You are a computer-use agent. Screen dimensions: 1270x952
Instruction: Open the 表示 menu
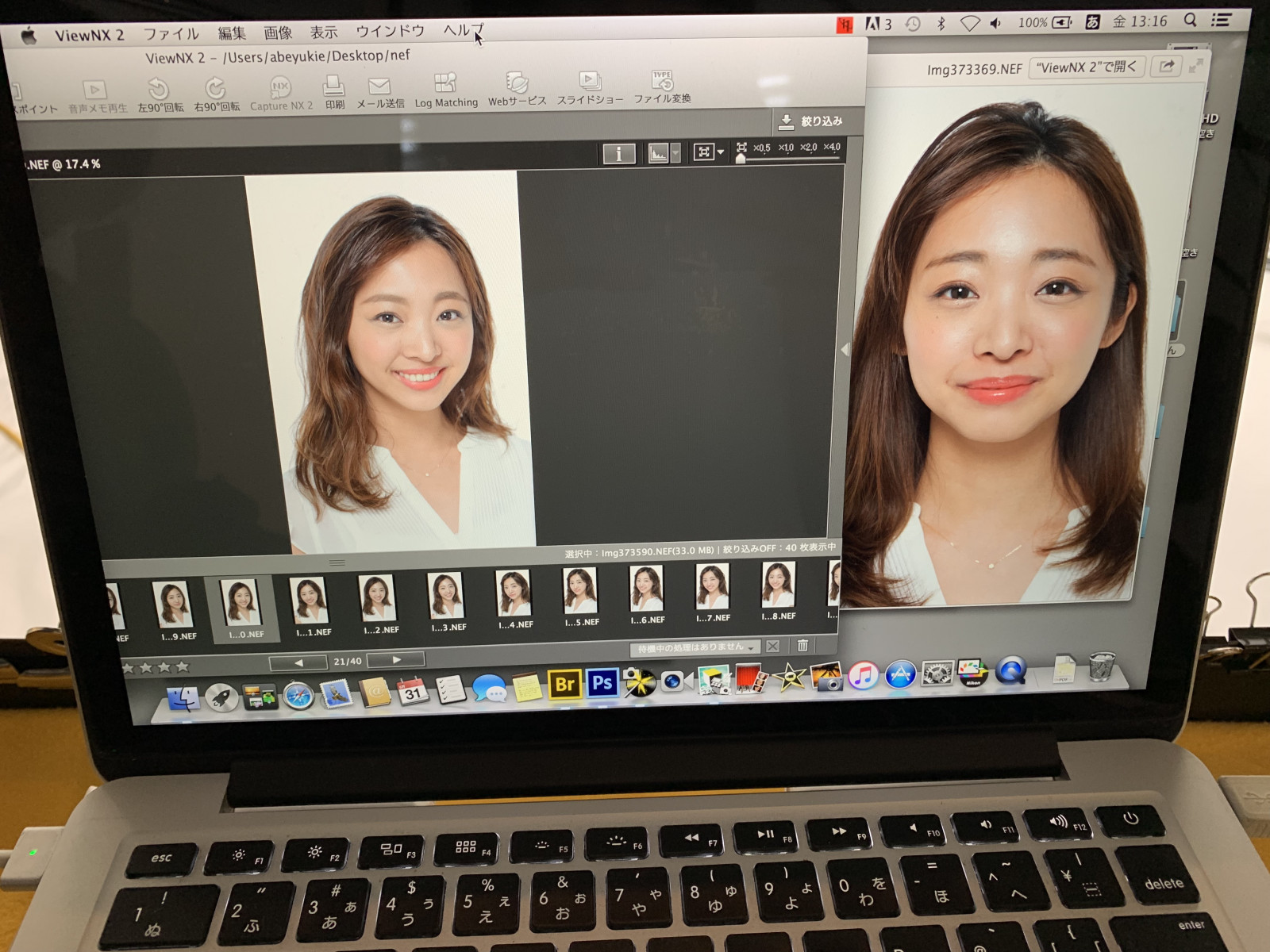(x=324, y=33)
